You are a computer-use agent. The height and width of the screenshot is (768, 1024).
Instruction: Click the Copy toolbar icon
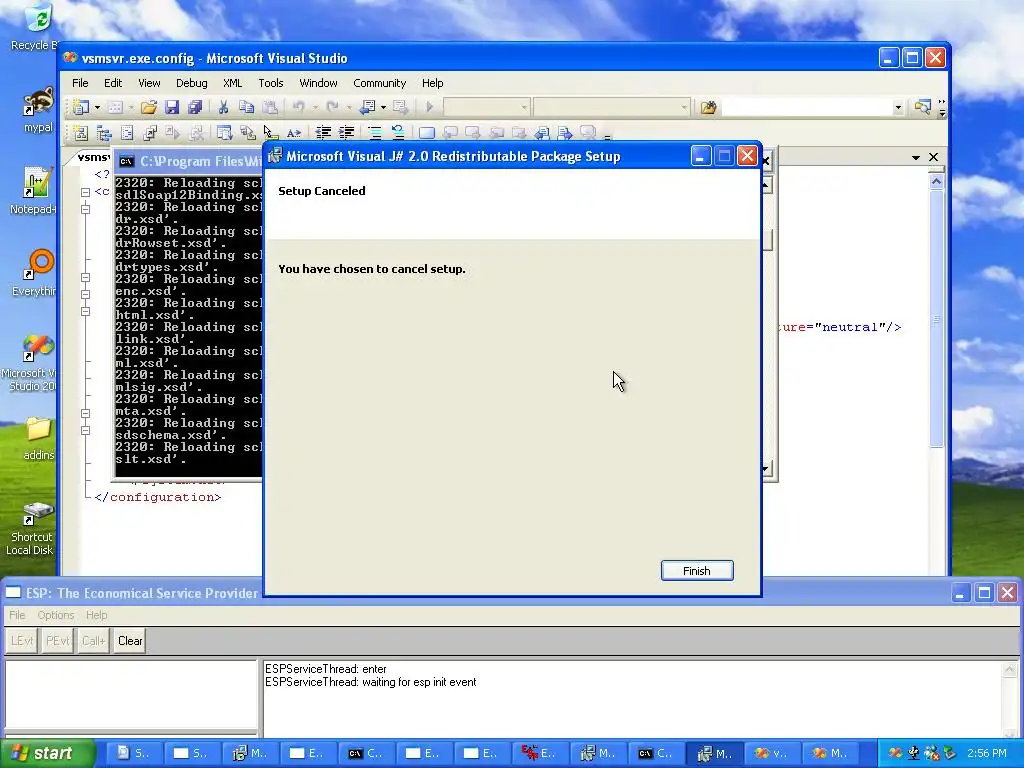(x=246, y=107)
